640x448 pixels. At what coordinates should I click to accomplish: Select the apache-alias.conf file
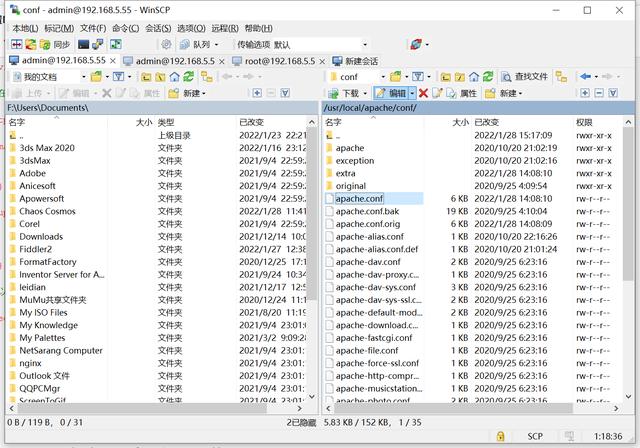point(369,237)
